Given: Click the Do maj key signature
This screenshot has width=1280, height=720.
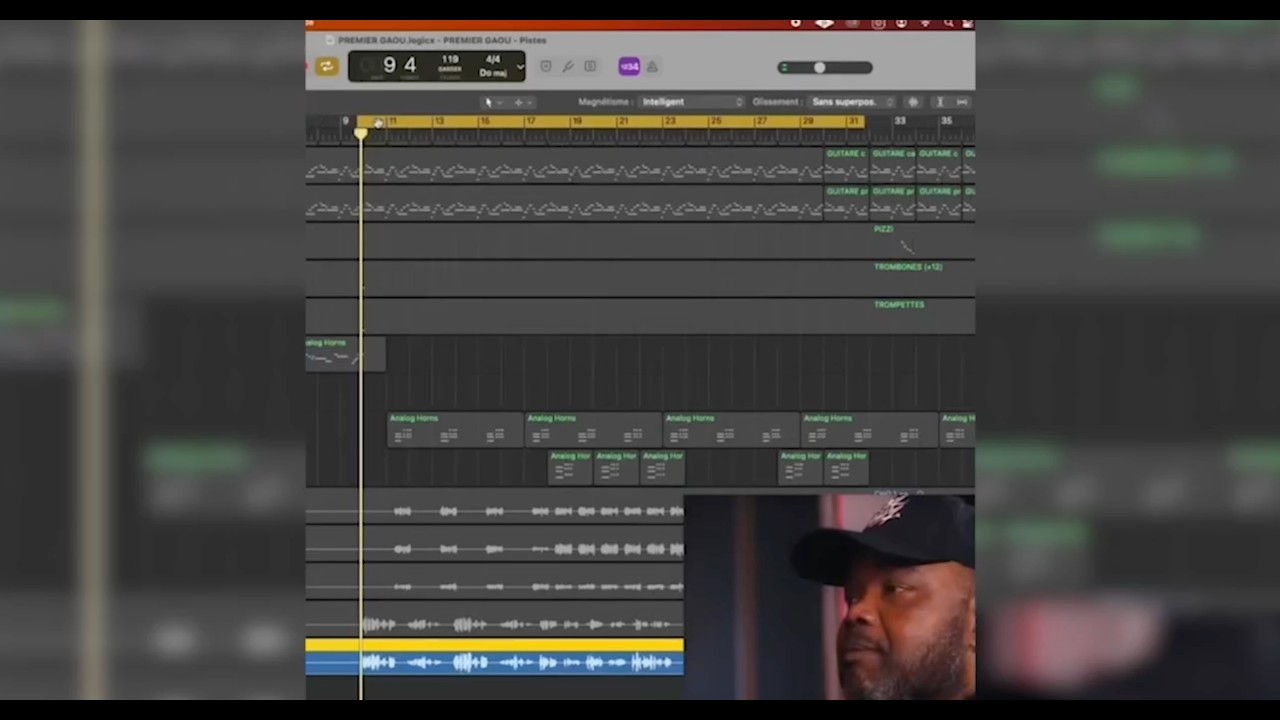Looking at the screenshot, I should [x=493, y=73].
